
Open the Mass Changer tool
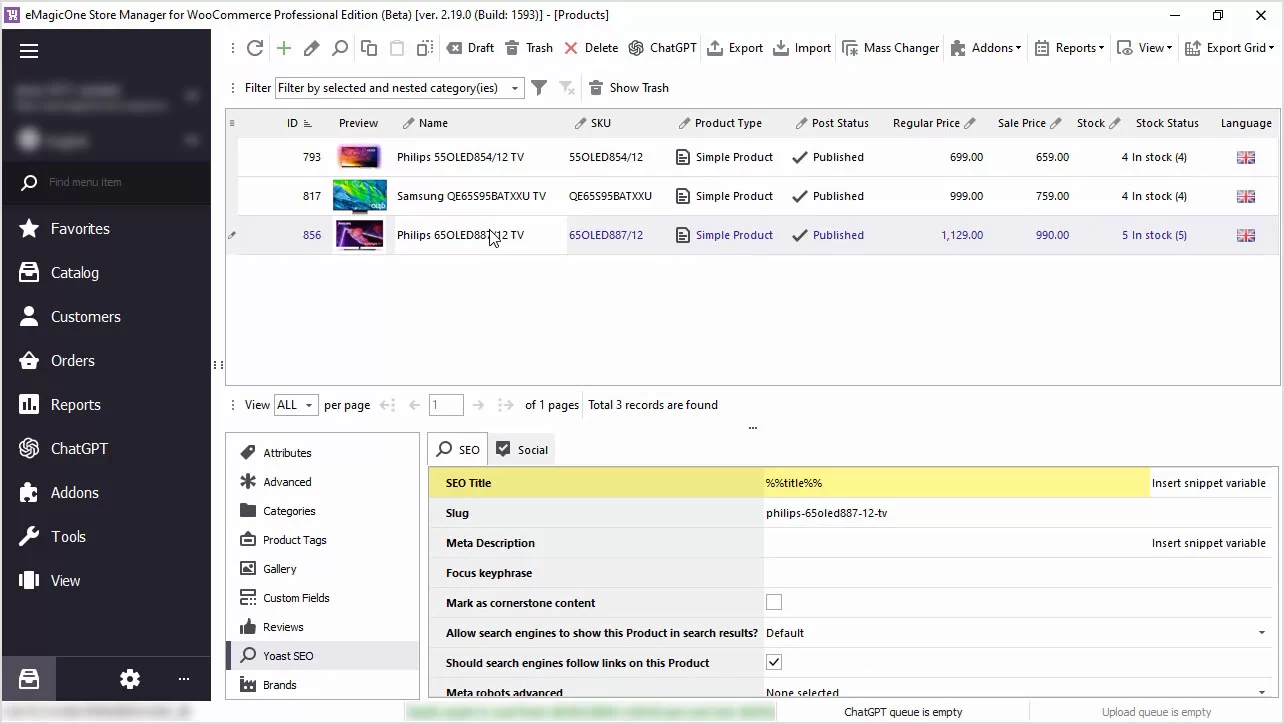tap(890, 48)
